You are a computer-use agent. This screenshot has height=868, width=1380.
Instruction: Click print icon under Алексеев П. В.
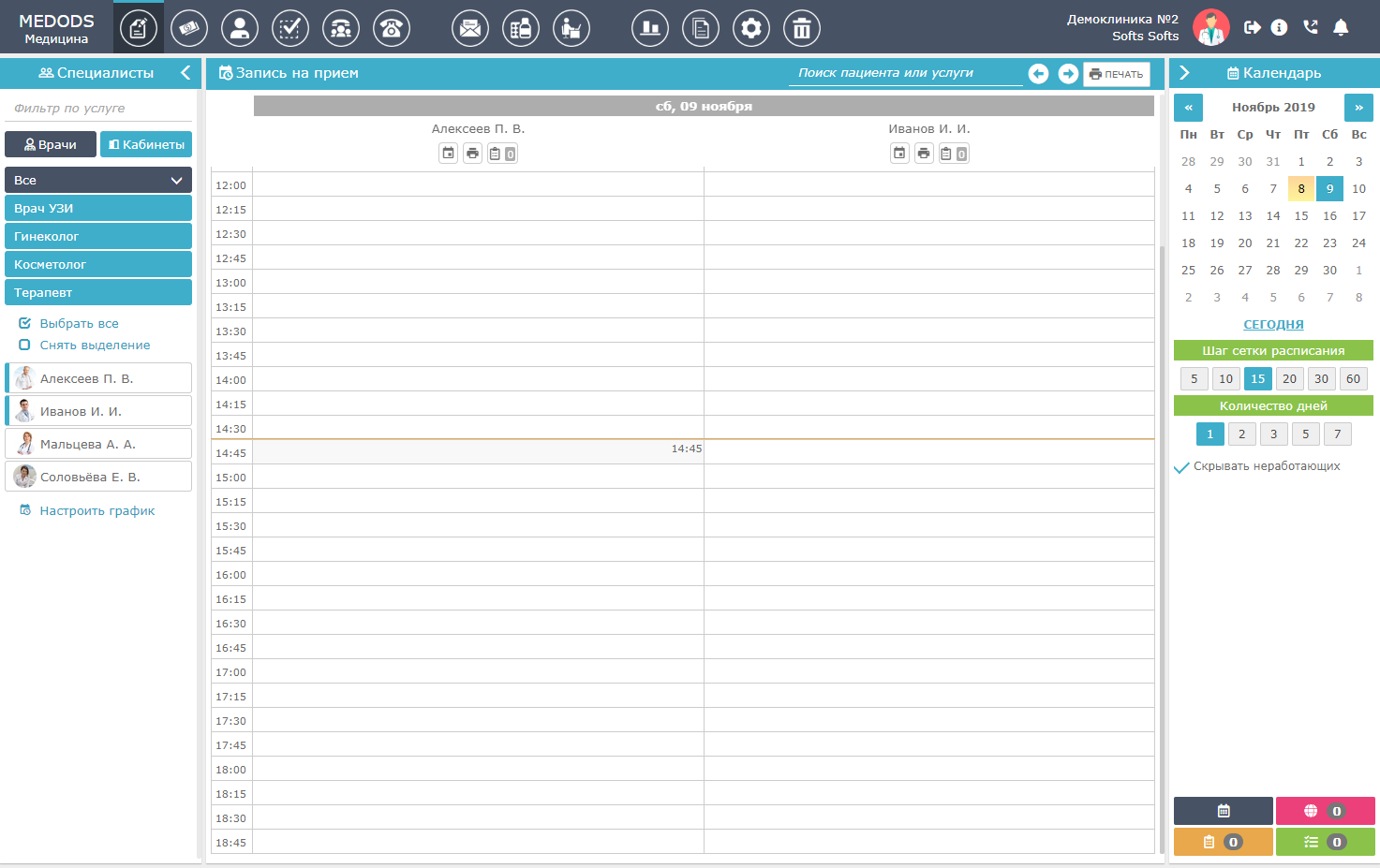tap(473, 154)
